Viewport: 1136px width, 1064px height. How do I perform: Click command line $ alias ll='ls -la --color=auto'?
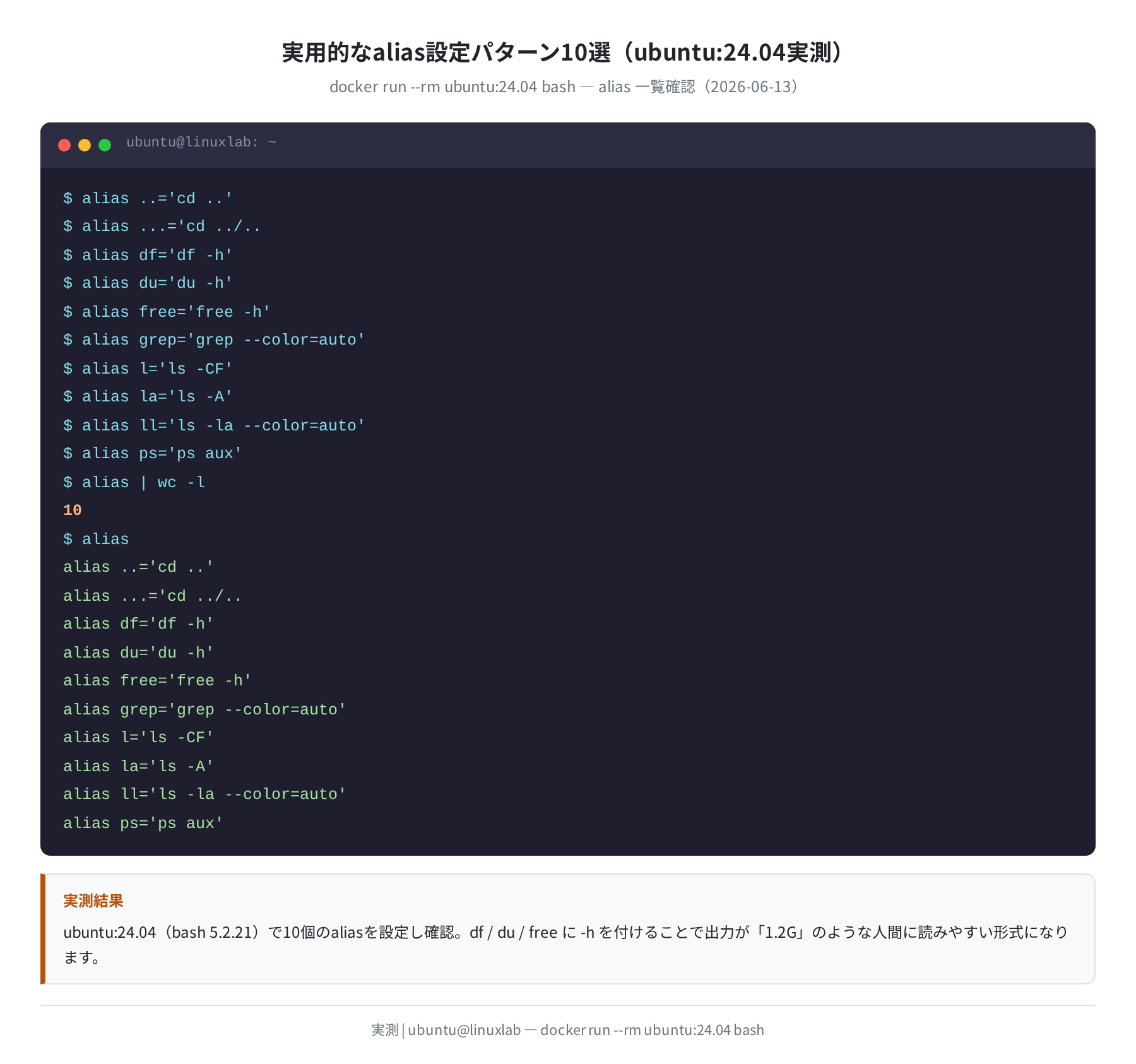point(215,425)
